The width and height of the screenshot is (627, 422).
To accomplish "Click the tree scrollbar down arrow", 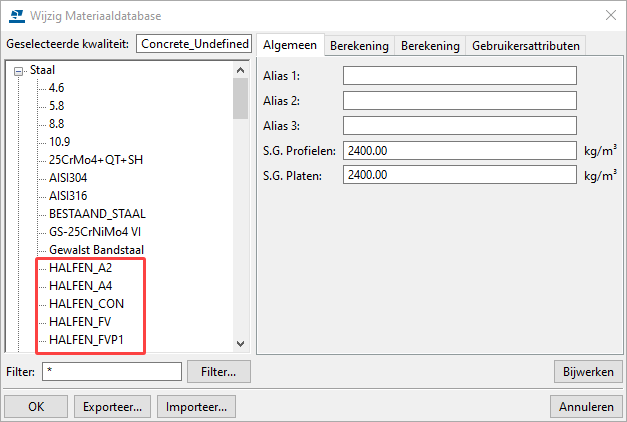I will 240,344.
